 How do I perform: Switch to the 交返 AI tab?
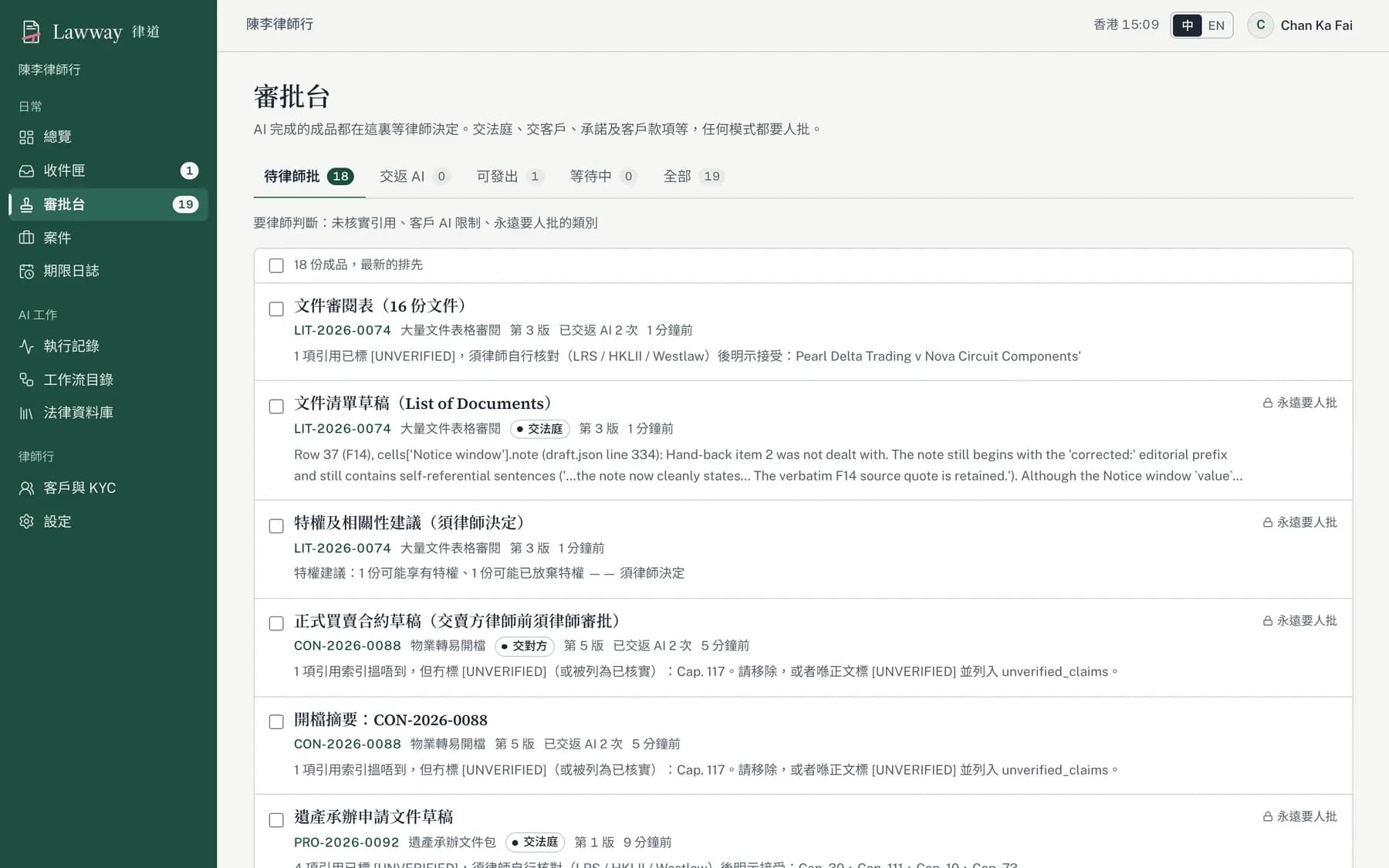(414, 177)
